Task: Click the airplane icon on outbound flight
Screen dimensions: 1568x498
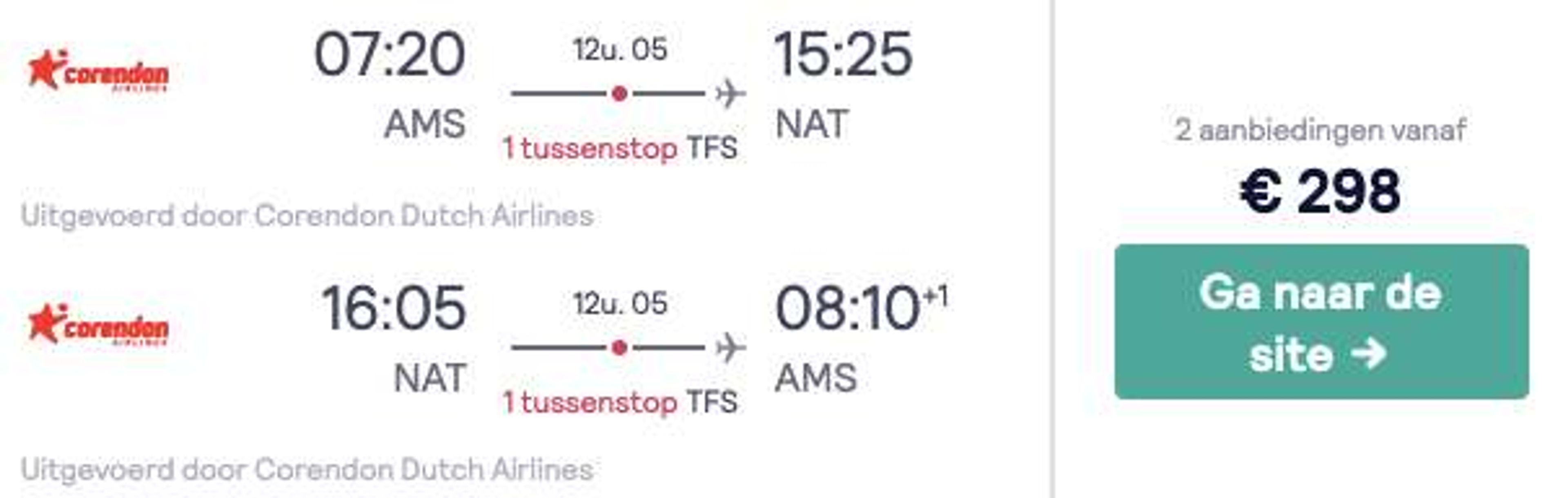Action: click(731, 94)
